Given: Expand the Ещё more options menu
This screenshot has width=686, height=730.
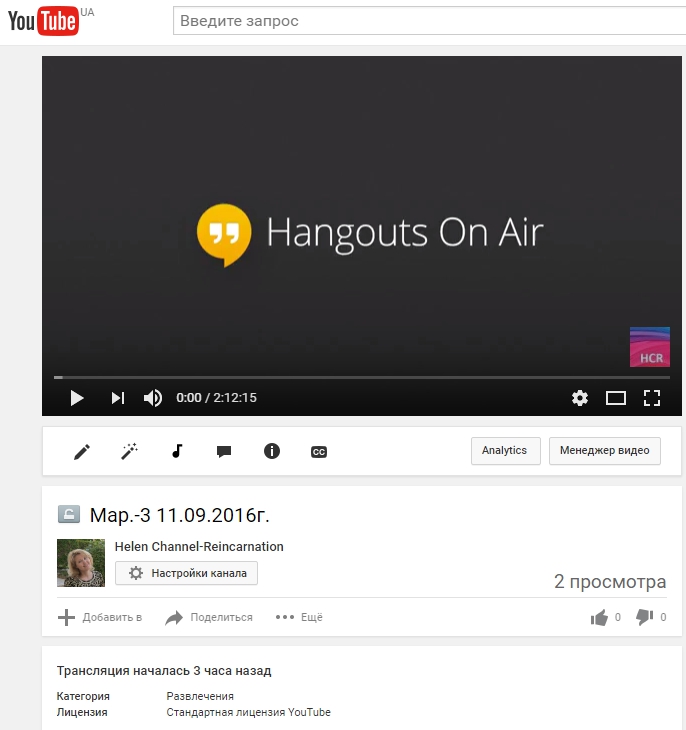Looking at the screenshot, I should (299, 617).
